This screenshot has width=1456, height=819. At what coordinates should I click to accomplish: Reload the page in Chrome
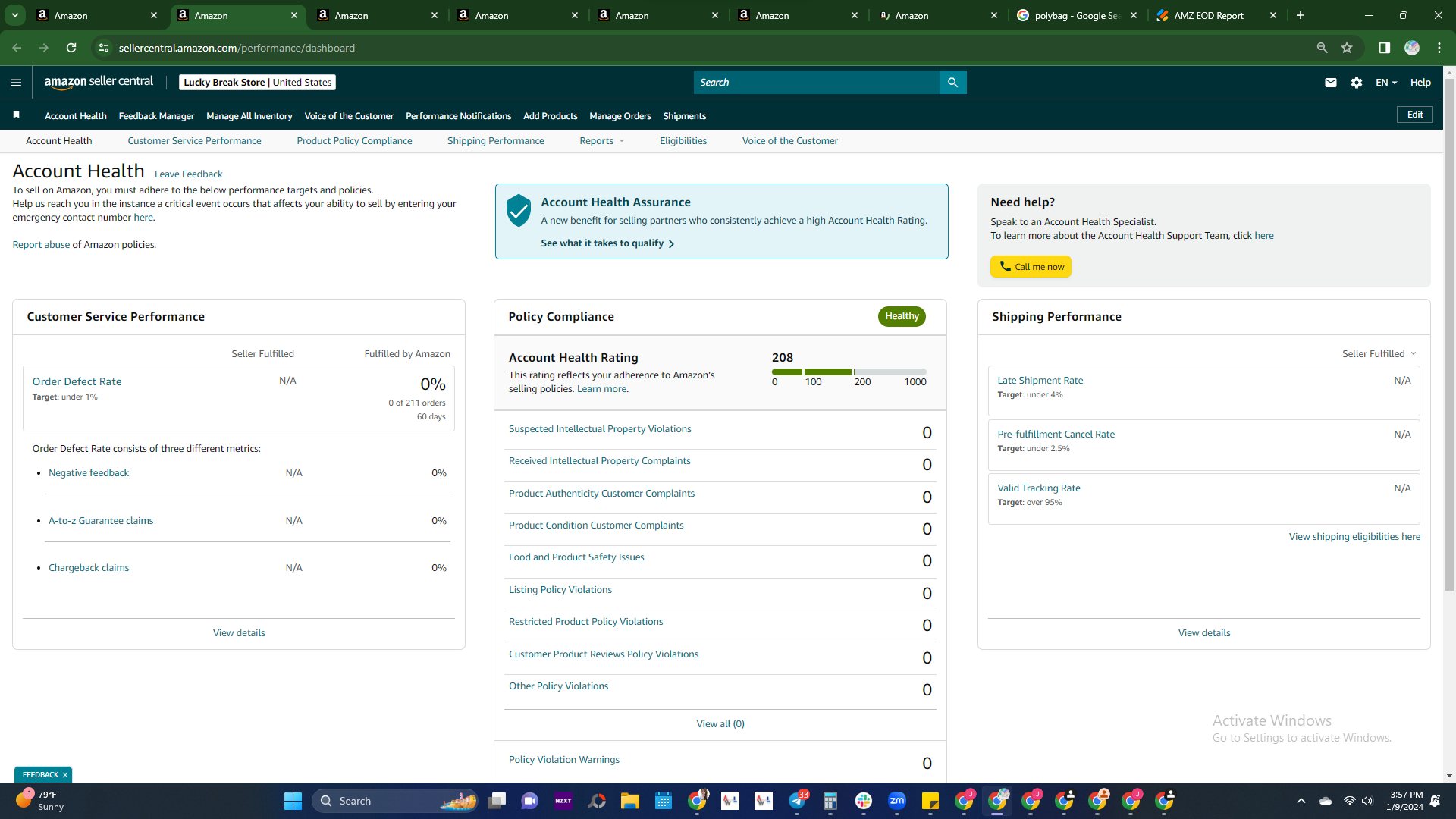pyautogui.click(x=71, y=48)
